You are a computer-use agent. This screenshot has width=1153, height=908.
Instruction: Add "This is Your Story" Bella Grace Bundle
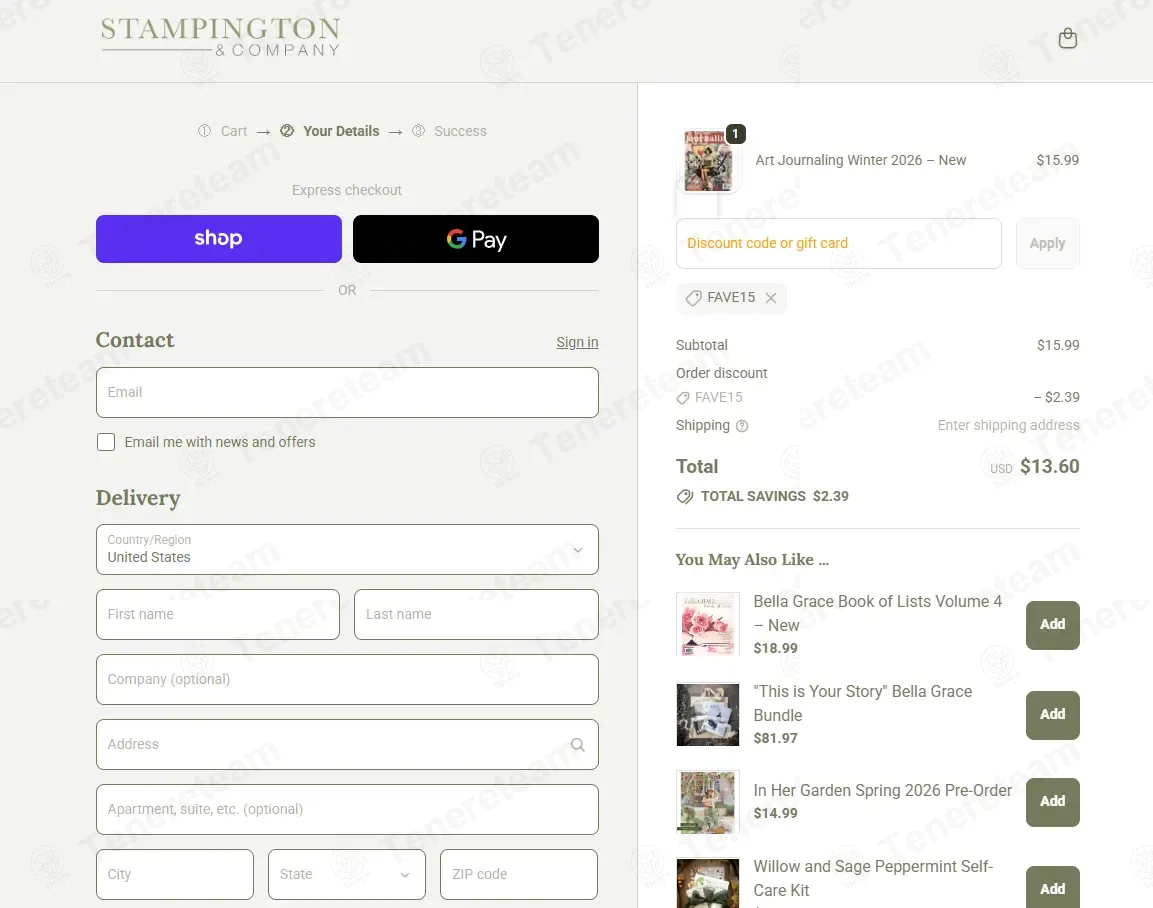pyautogui.click(x=1052, y=715)
